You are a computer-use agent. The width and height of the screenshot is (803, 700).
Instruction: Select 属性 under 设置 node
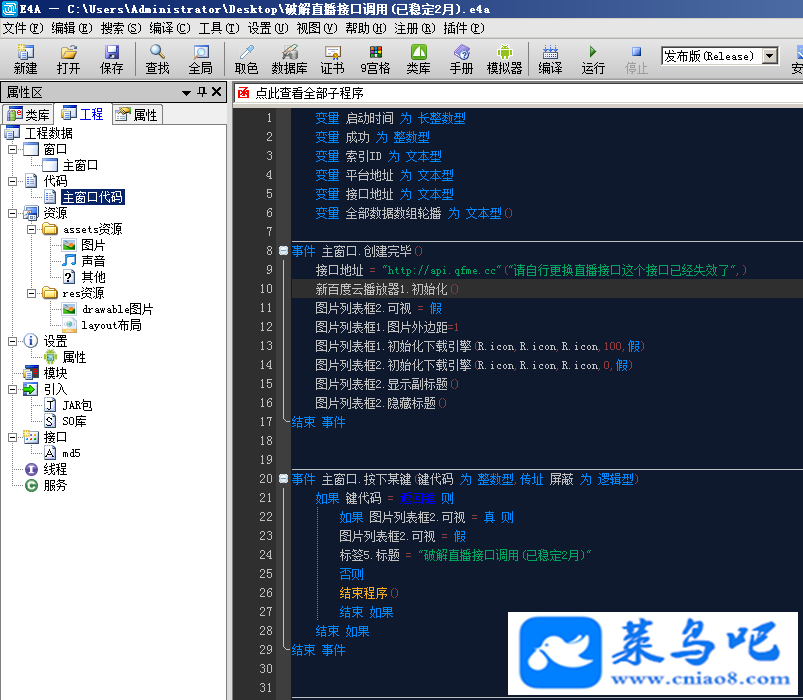click(x=74, y=357)
